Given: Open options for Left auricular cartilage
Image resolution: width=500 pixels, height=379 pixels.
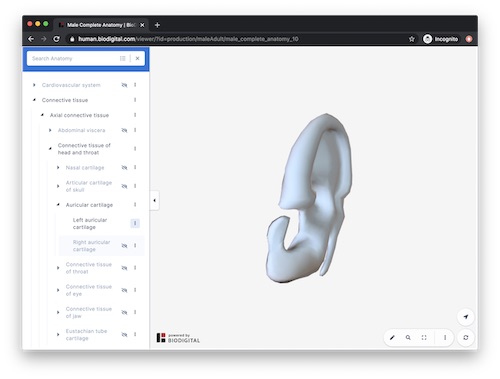Looking at the screenshot, I should 135,223.
